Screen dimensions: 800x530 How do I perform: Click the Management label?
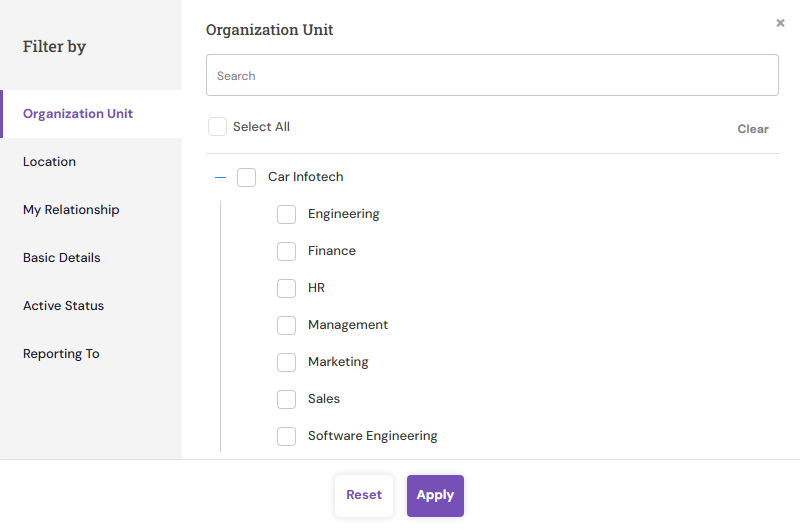coord(348,325)
